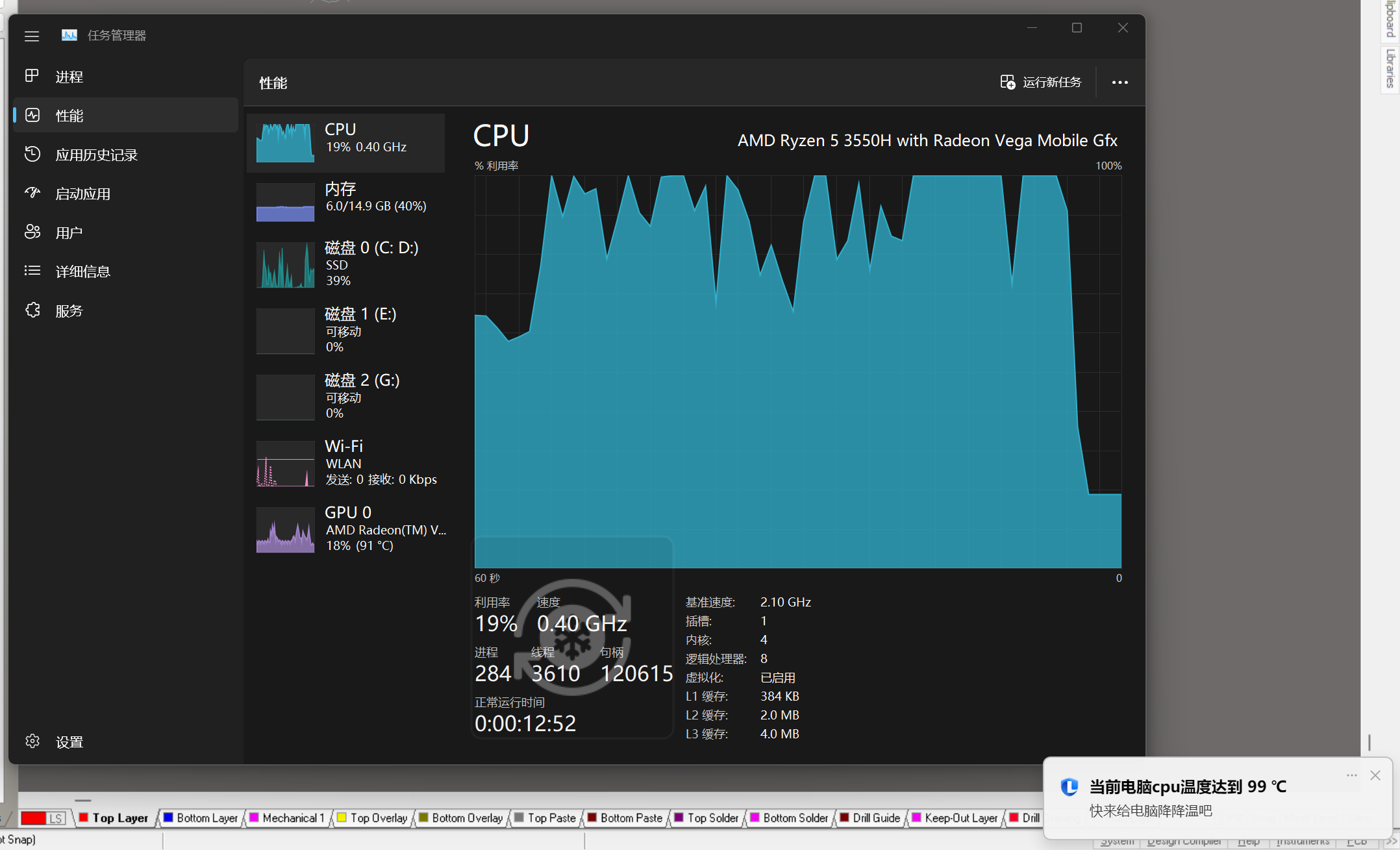1400x850 pixels.
Task: Switch to Keep-Out Layer tab
Action: coord(956,818)
